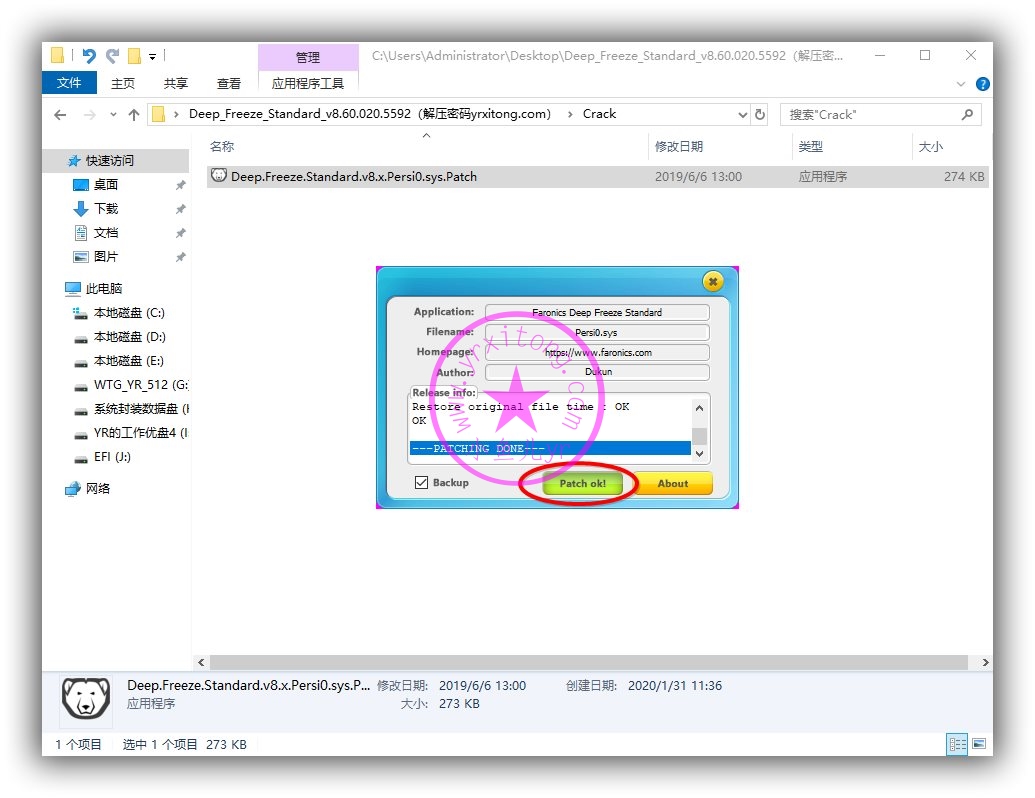This screenshot has width=1035, height=798.
Task: Open 本地磁盘 (E:) drive
Action: (x=129, y=360)
